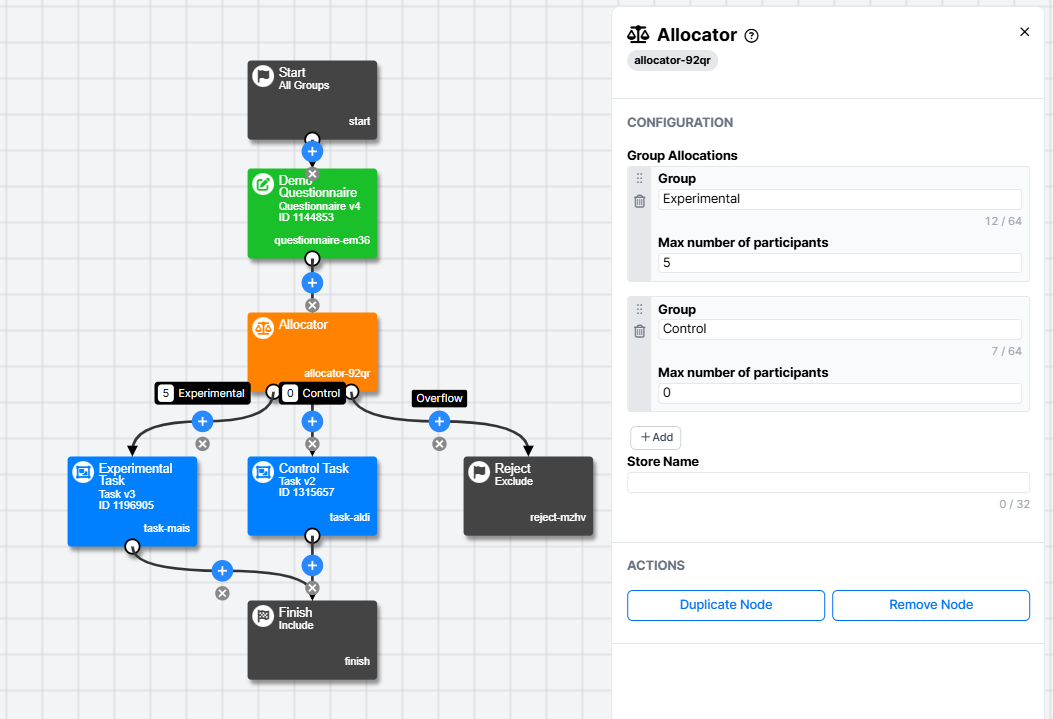
Task: Duplicate the Allocator node
Action: (725, 605)
